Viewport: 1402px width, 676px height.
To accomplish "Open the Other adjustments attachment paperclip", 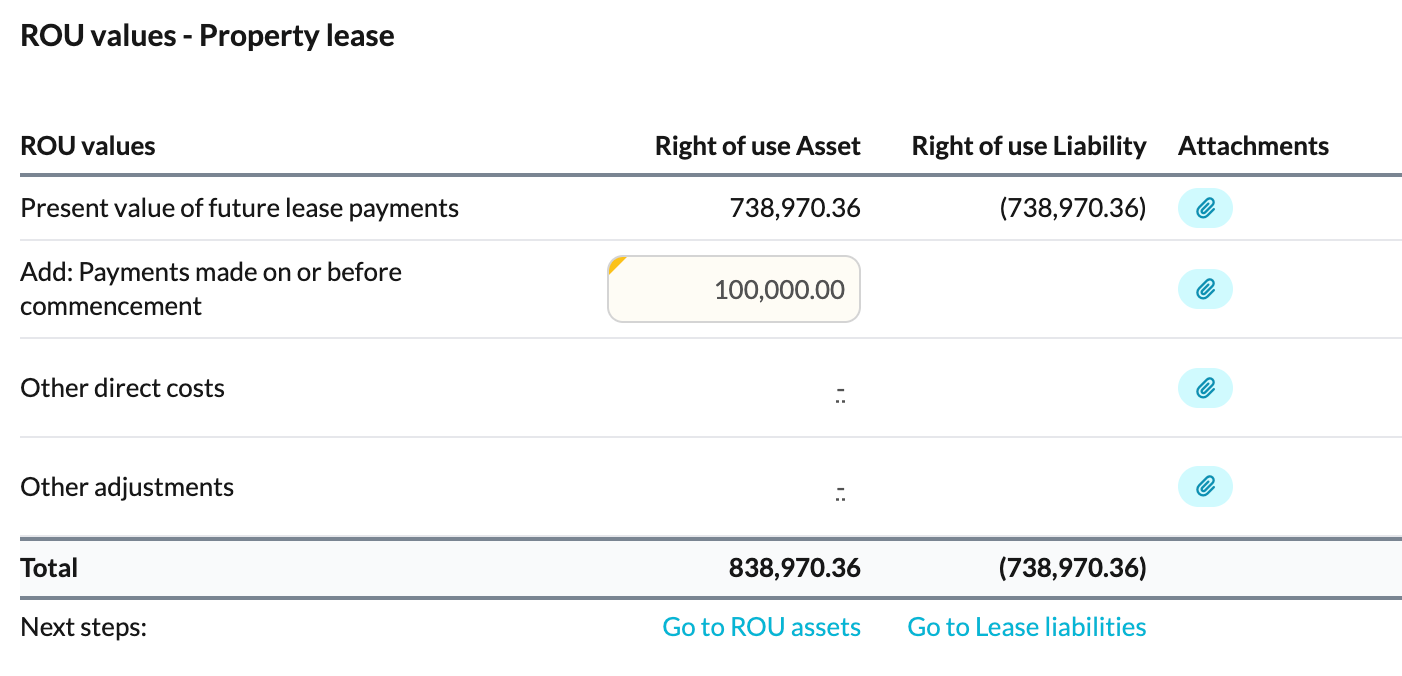I will tap(1205, 487).
